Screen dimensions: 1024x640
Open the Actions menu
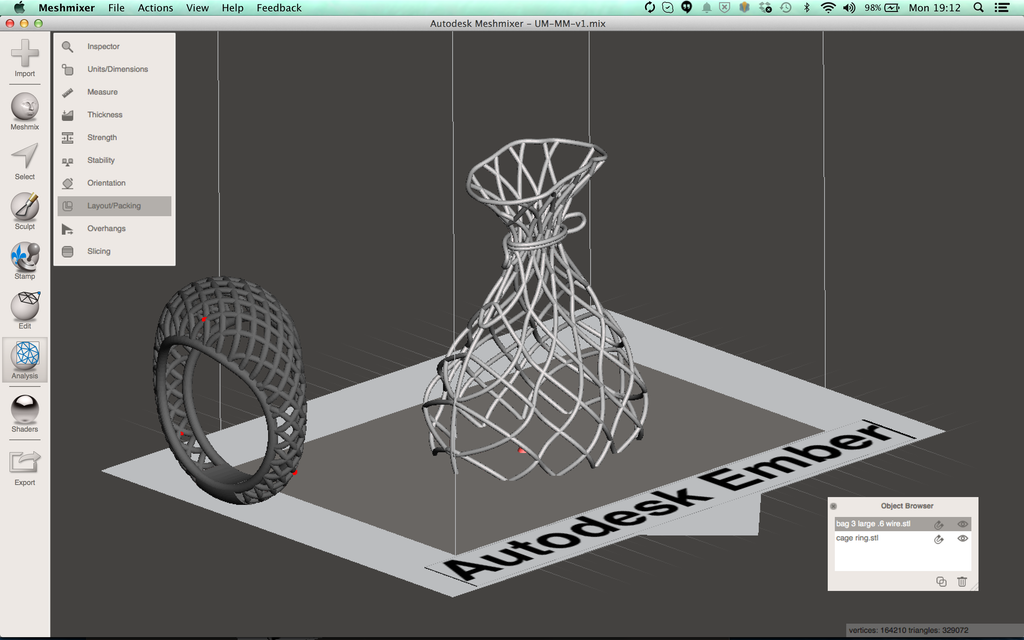click(155, 8)
